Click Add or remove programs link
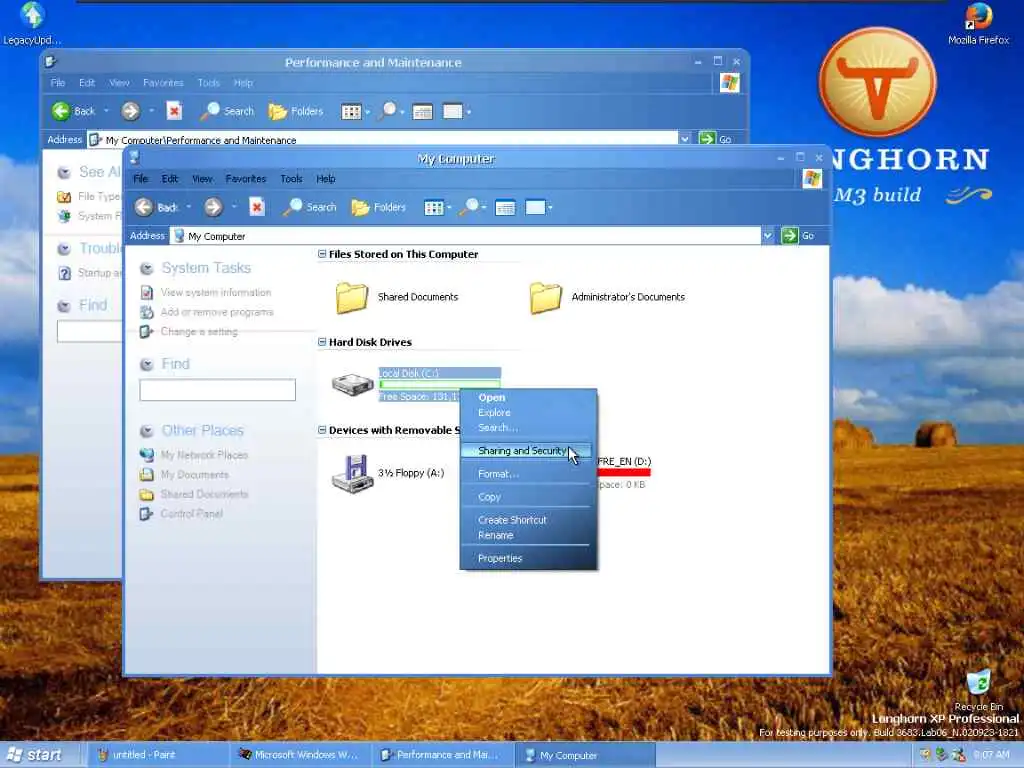The image size is (1024, 768). pos(217,312)
